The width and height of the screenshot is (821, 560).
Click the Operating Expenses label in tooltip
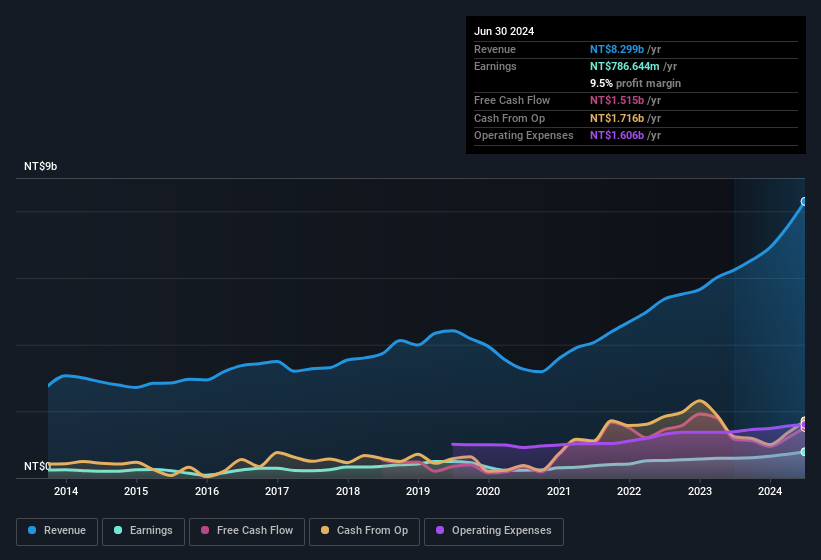tap(524, 136)
